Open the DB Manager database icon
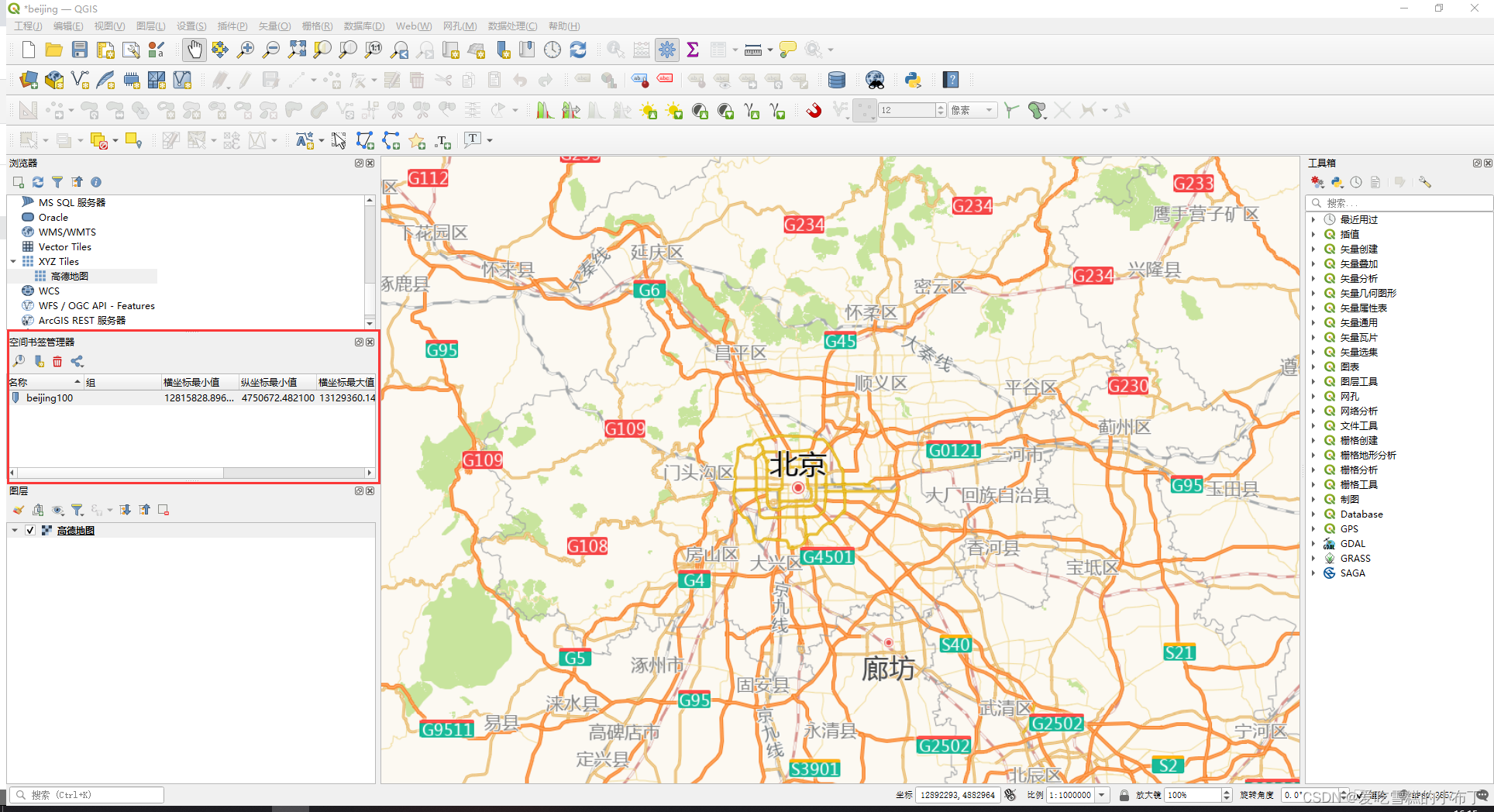The image size is (1494, 812). [x=837, y=80]
